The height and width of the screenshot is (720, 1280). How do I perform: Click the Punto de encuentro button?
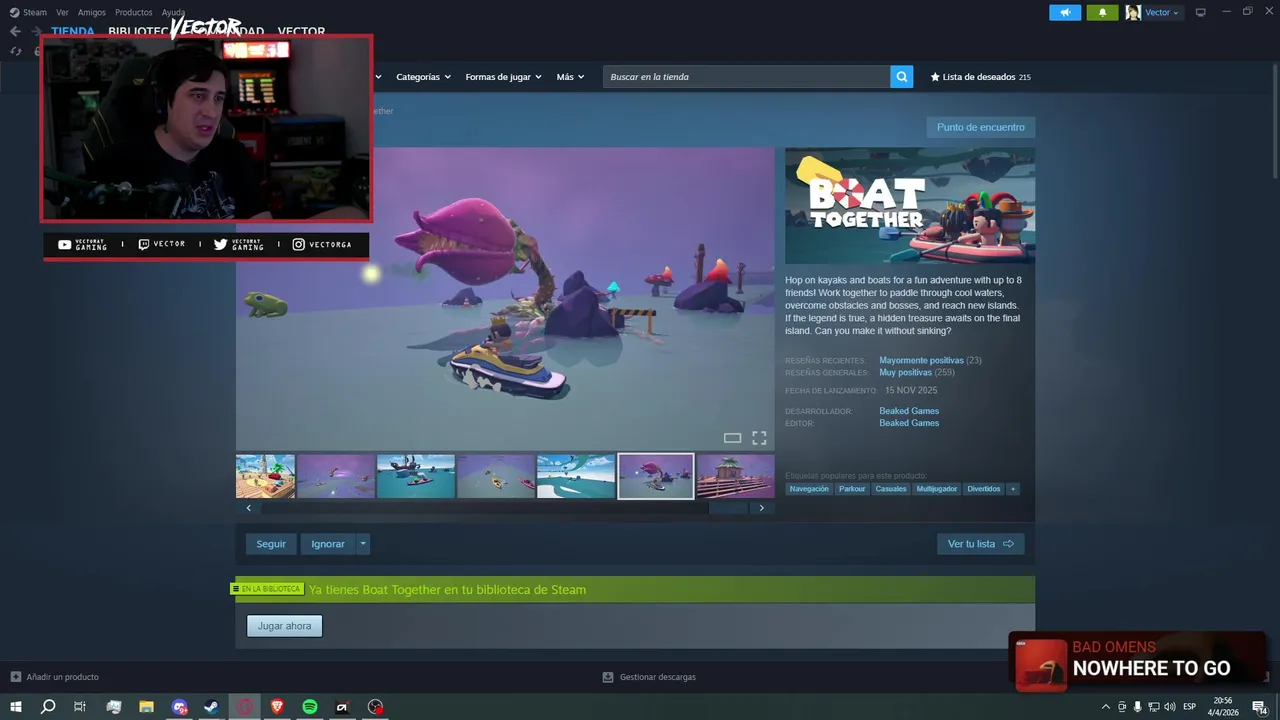pos(980,127)
